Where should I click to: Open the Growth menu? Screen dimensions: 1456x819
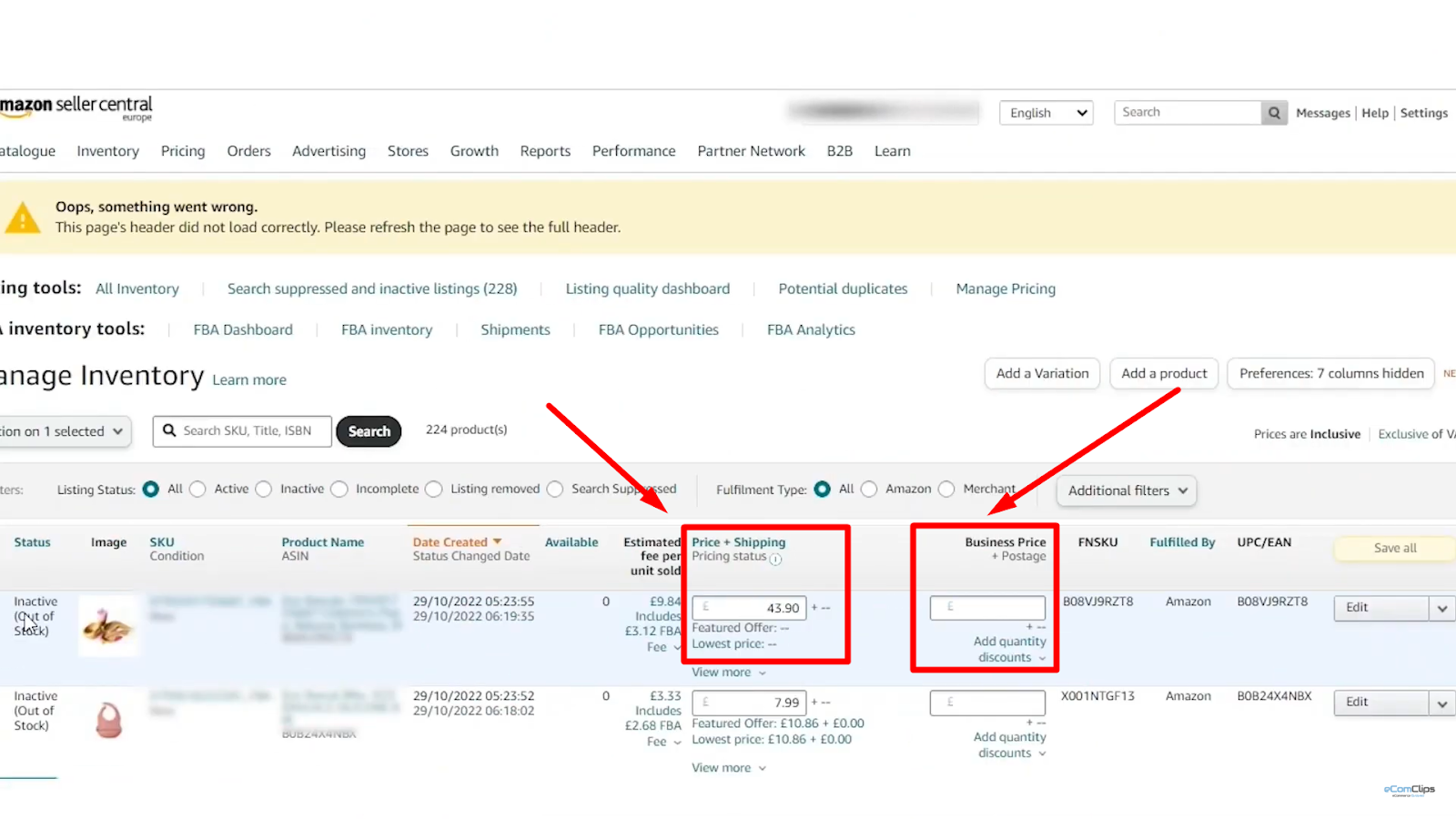[x=474, y=151]
